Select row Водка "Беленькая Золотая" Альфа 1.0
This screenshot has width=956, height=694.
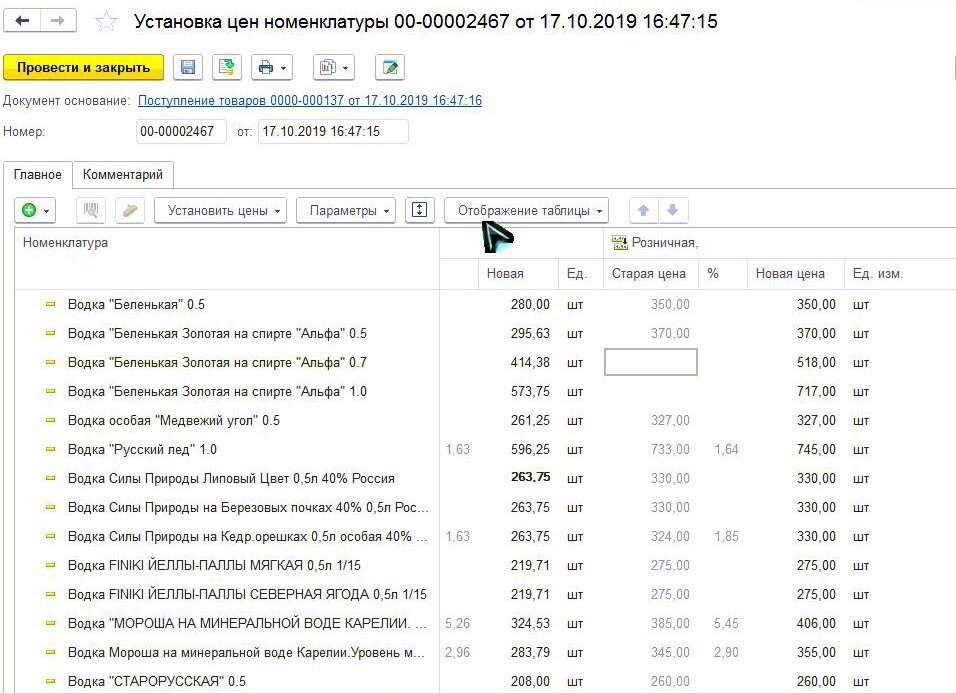click(217, 392)
